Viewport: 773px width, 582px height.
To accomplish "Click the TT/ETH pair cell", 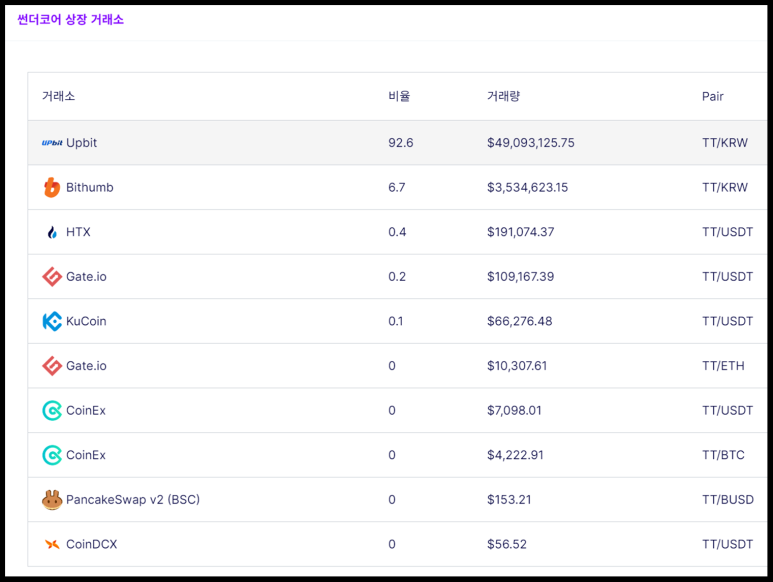I will pos(723,366).
